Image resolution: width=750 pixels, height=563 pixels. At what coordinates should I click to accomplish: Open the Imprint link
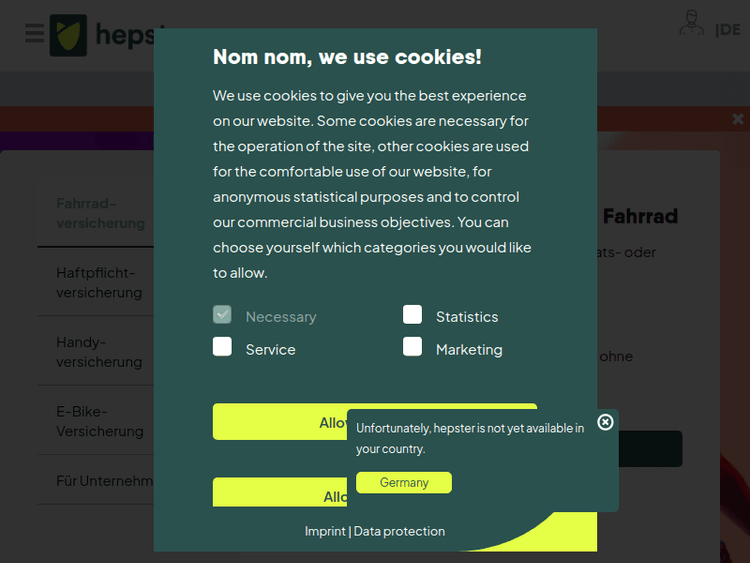click(x=325, y=531)
